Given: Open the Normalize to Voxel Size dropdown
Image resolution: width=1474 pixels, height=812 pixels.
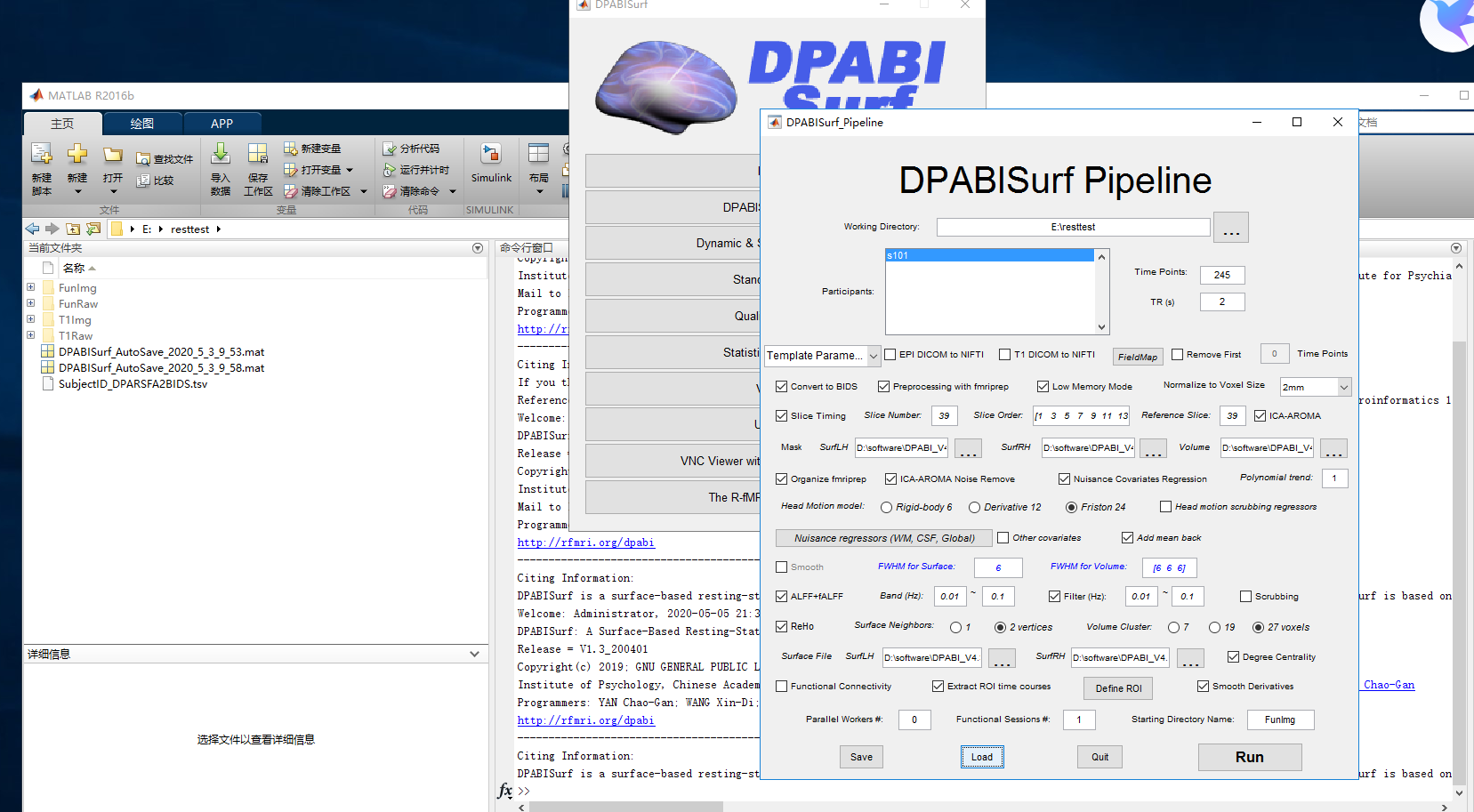Looking at the screenshot, I should tap(1316, 387).
